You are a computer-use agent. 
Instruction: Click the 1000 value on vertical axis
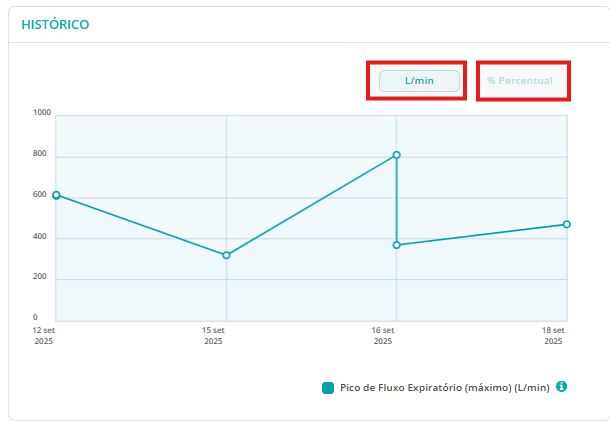click(x=42, y=113)
